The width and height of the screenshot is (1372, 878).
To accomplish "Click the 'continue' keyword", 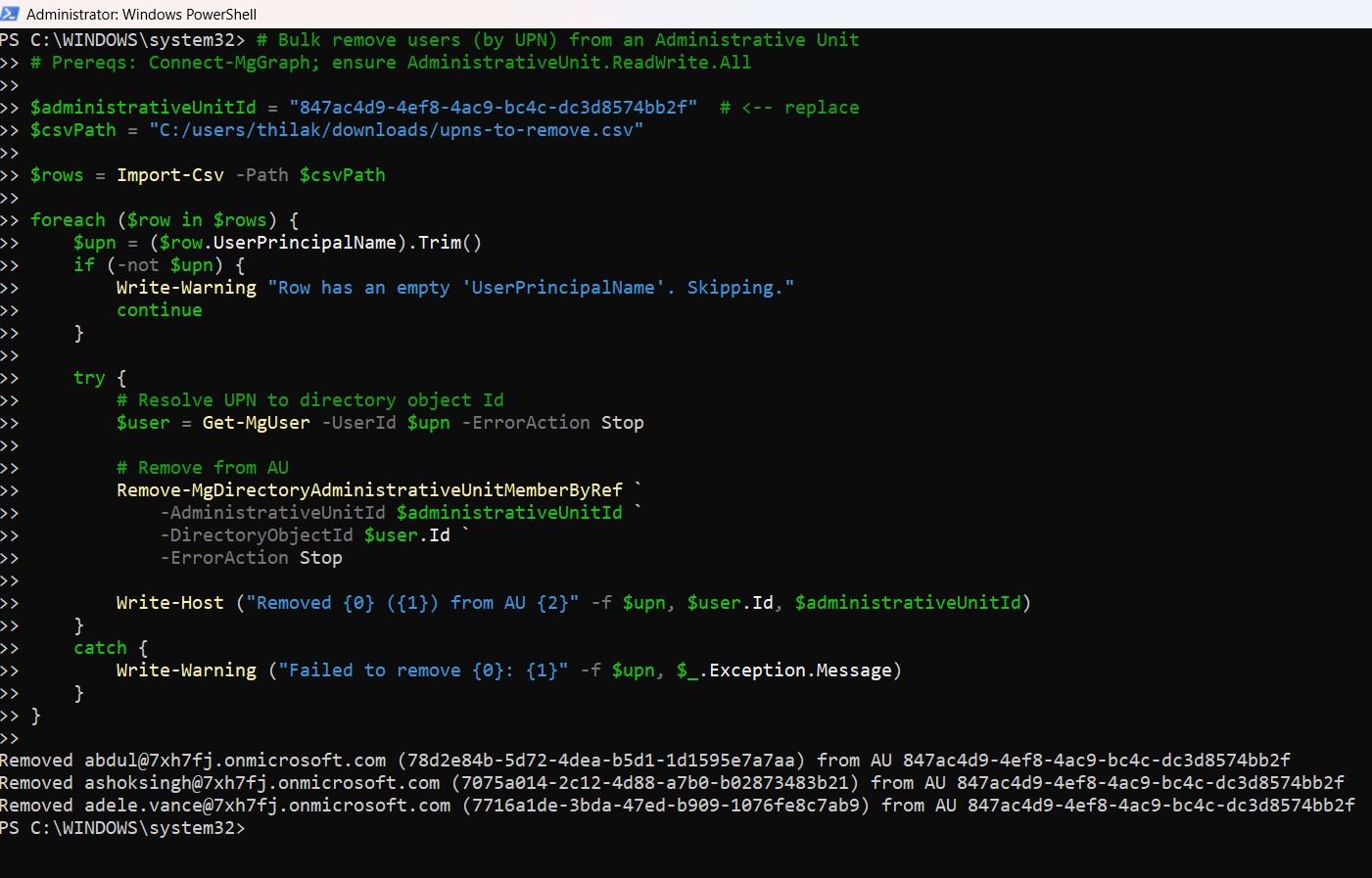I will [160, 310].
